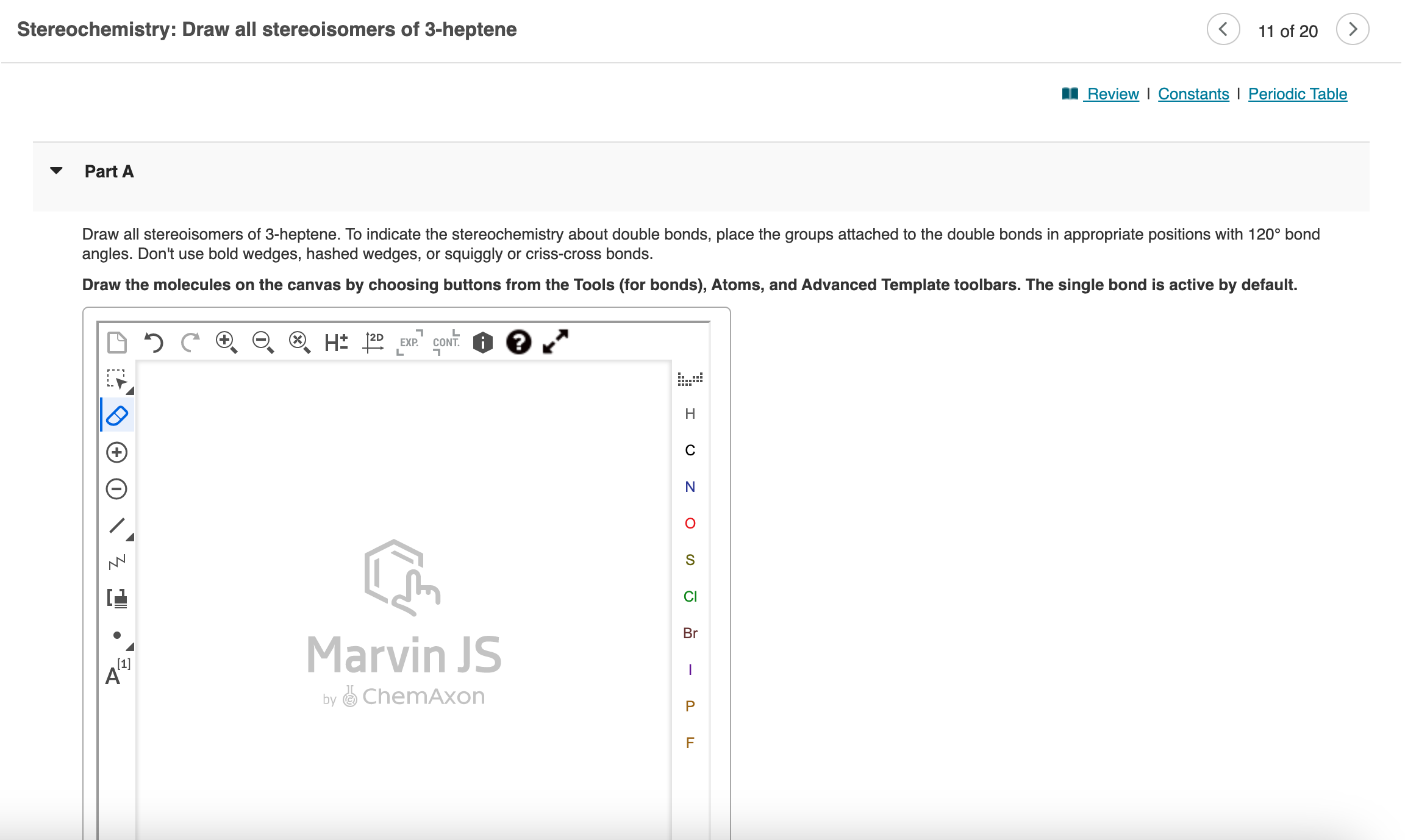This screenshot has height=840, width=1405.
Task: Collapse the Part A section triangle
Action: coord(56,171)
